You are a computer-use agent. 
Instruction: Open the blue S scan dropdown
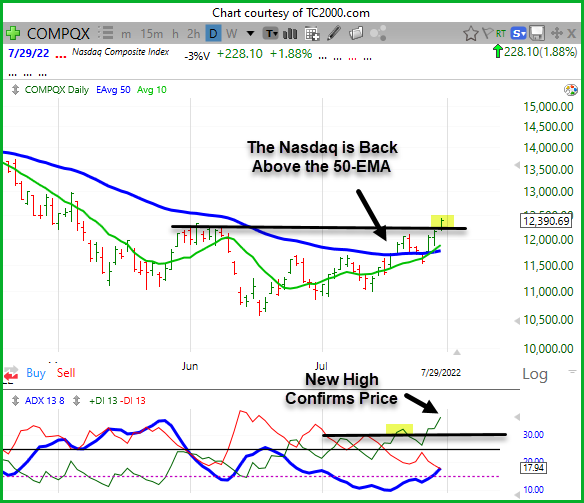(518, 34)
